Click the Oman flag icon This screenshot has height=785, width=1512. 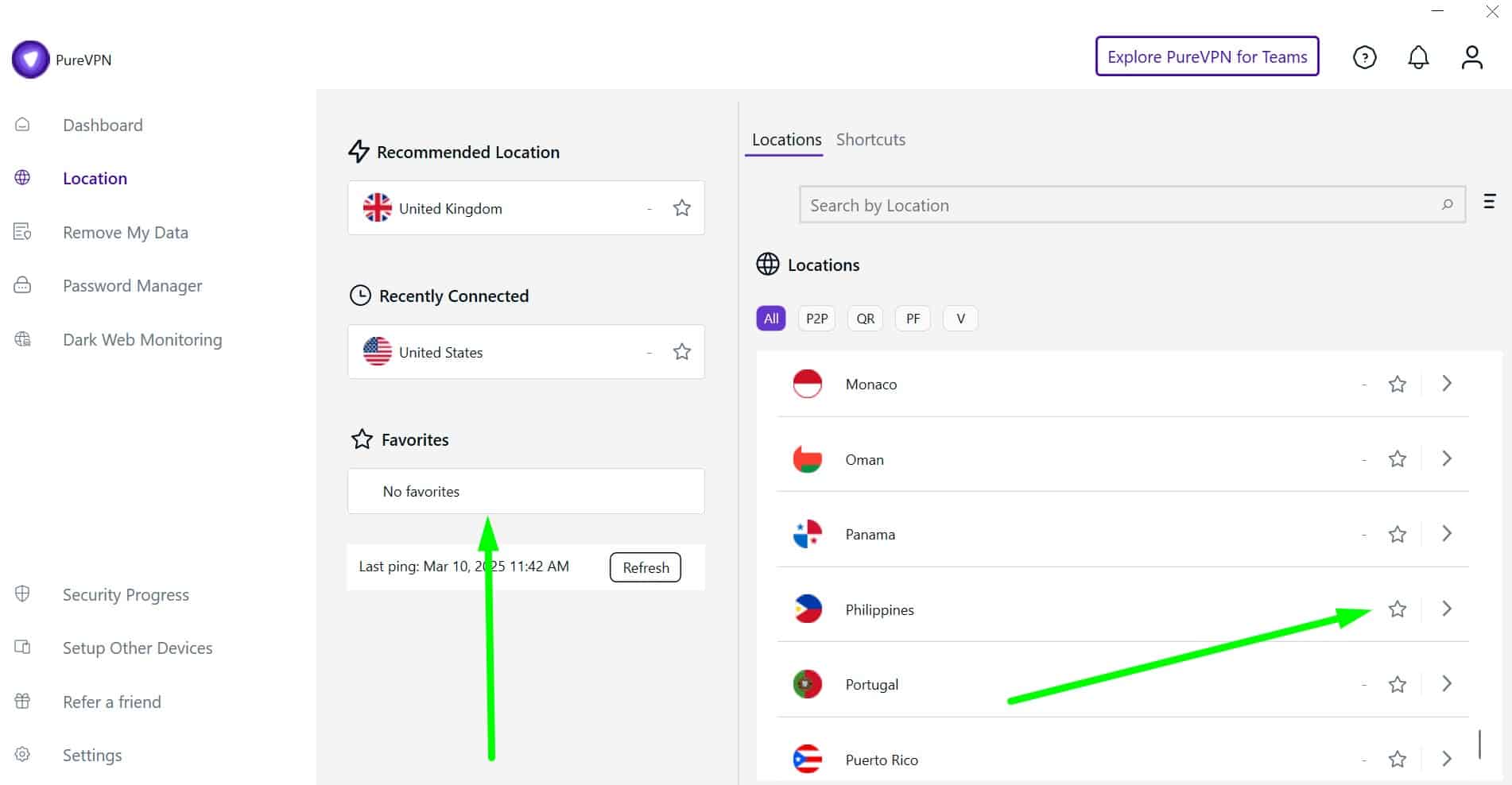[807, 459]
